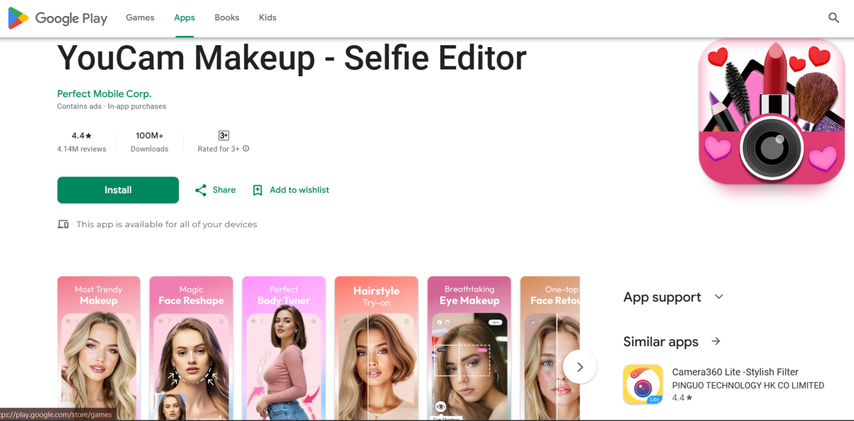View the Most Trendy Makeup screenshot

[x=99, y=349]
